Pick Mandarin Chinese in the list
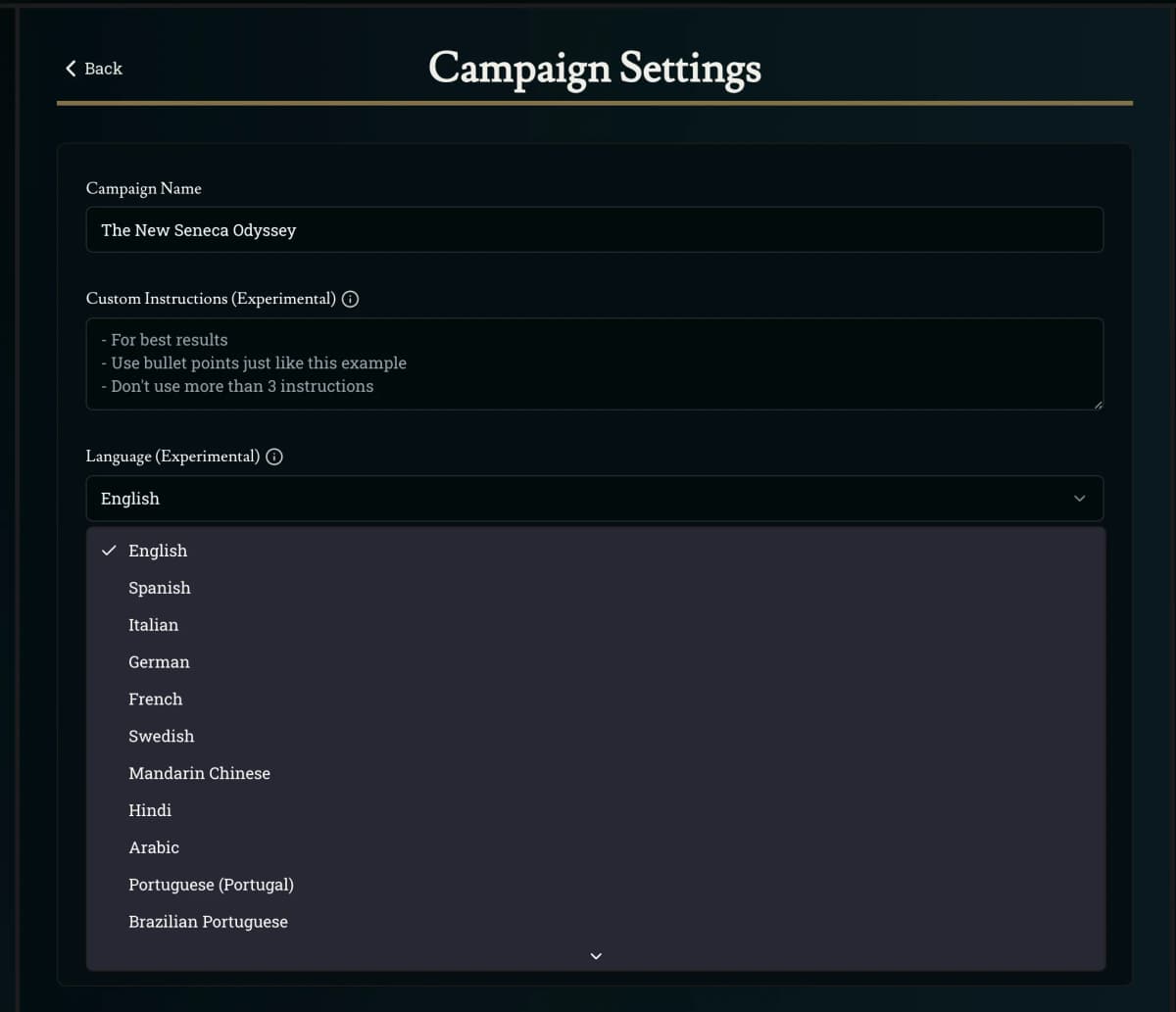1176x1012 pixels. pos(199,774)
